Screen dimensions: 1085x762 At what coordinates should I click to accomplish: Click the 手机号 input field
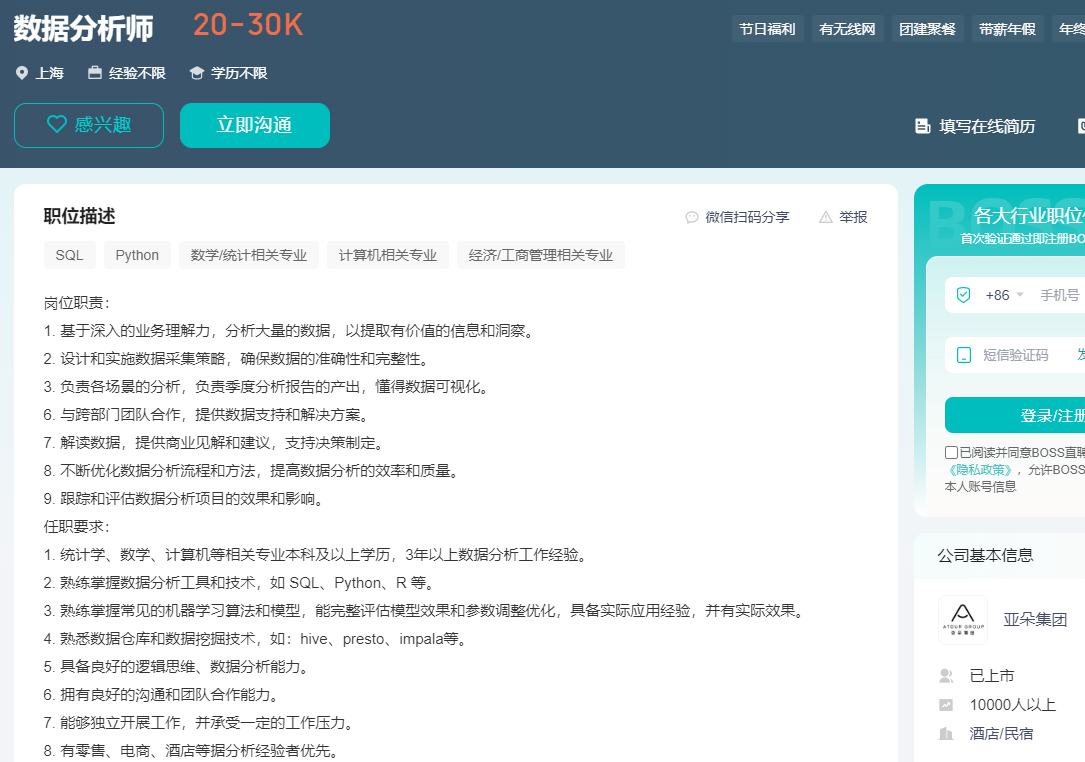[x=1060, y=295]
